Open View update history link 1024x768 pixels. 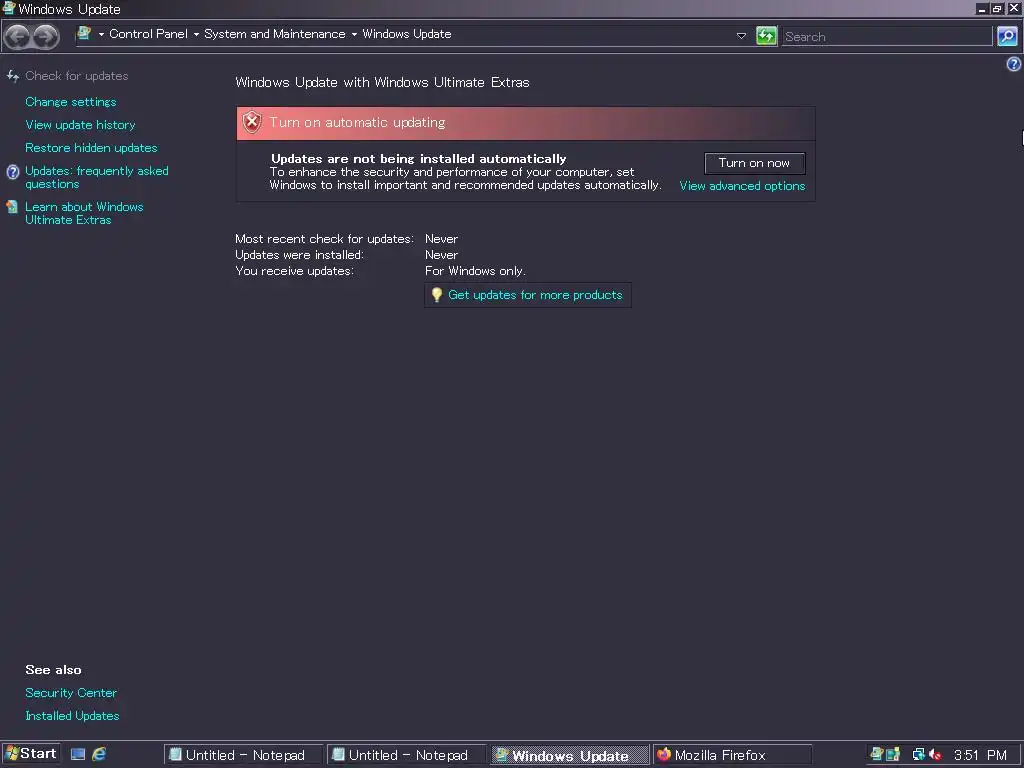coord(80,125)
